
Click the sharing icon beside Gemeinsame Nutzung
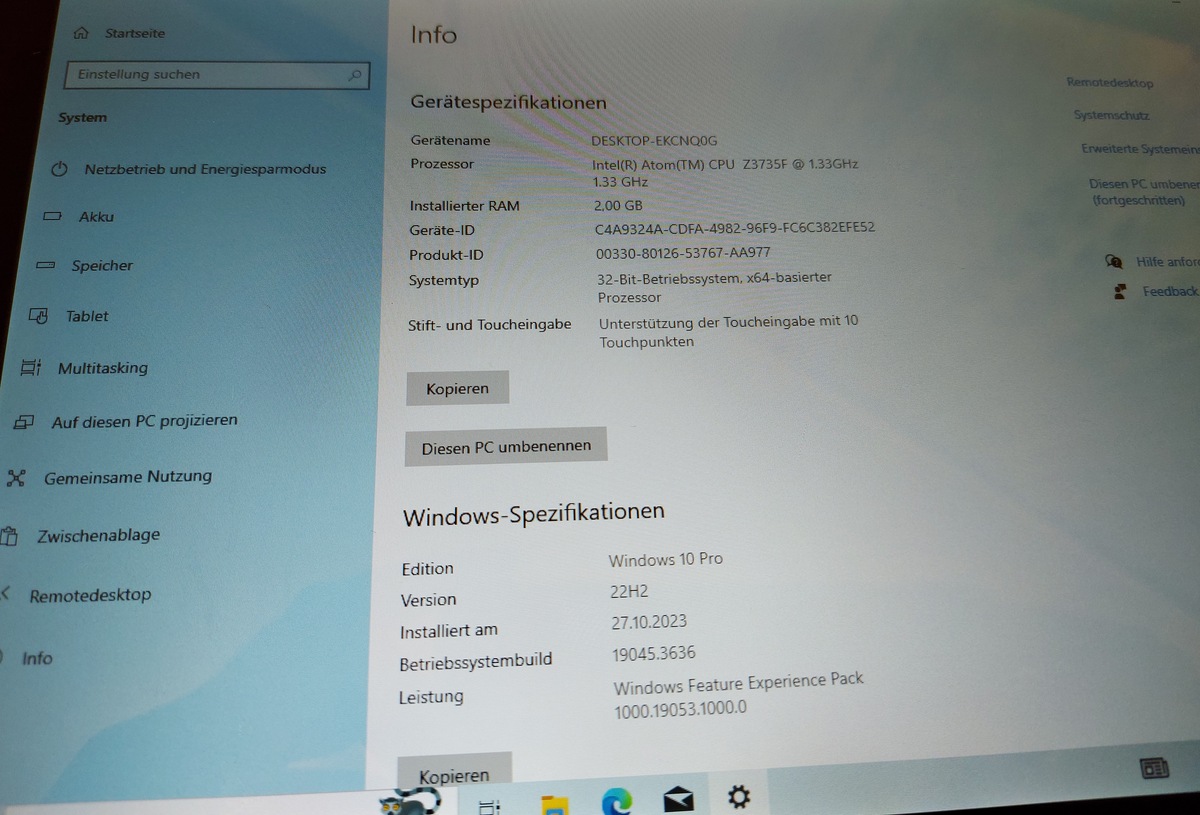click(16, 477)
